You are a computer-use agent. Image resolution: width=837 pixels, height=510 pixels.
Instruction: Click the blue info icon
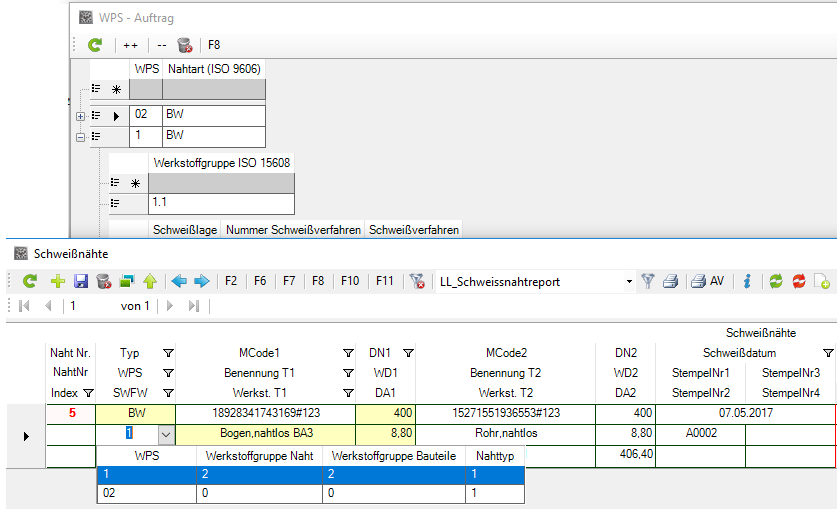pyautogui.click(x=746, y=282)
